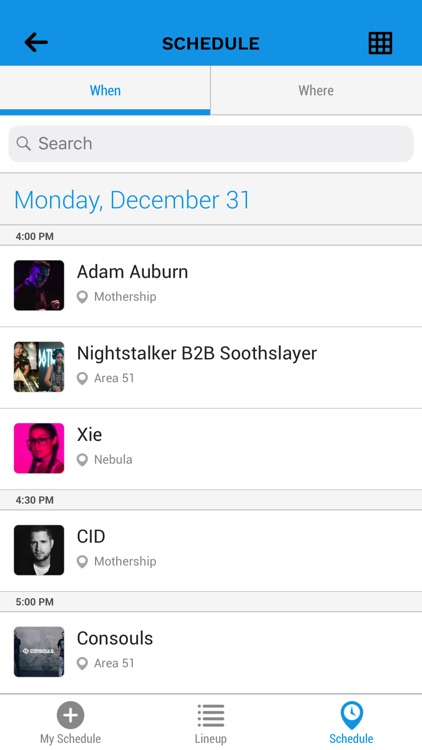Image resolution: width=422 pixels, height=750 pixels.
Task: Select the When tab
Action: coord(105,90)
